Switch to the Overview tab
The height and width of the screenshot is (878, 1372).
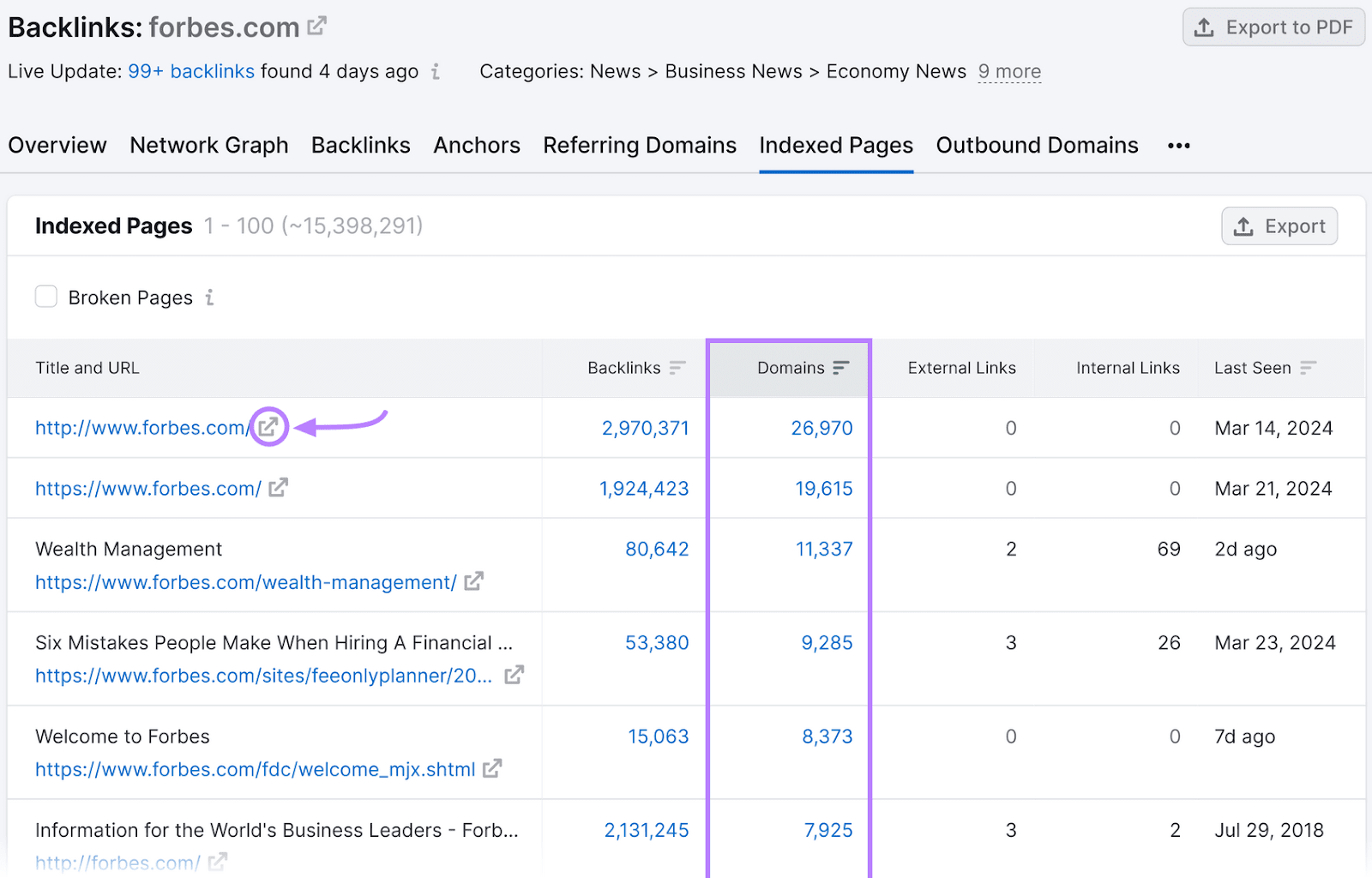click(57, 145)
